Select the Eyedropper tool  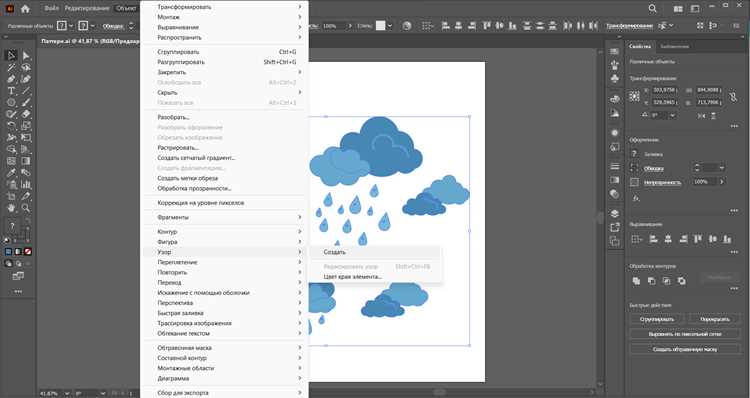pyautogui.click(x=11, y=173)
